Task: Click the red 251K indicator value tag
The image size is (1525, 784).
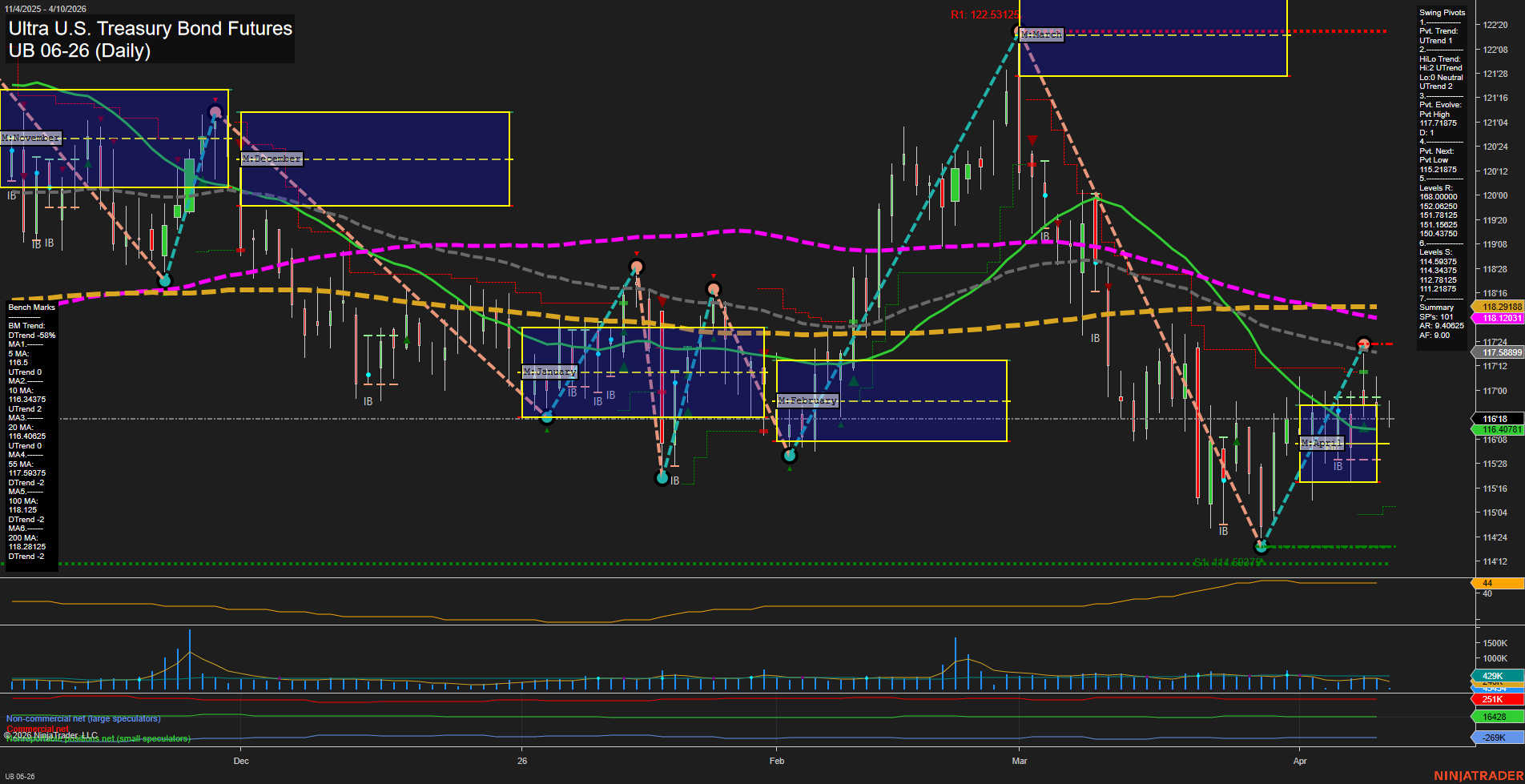Action: 1493,699
